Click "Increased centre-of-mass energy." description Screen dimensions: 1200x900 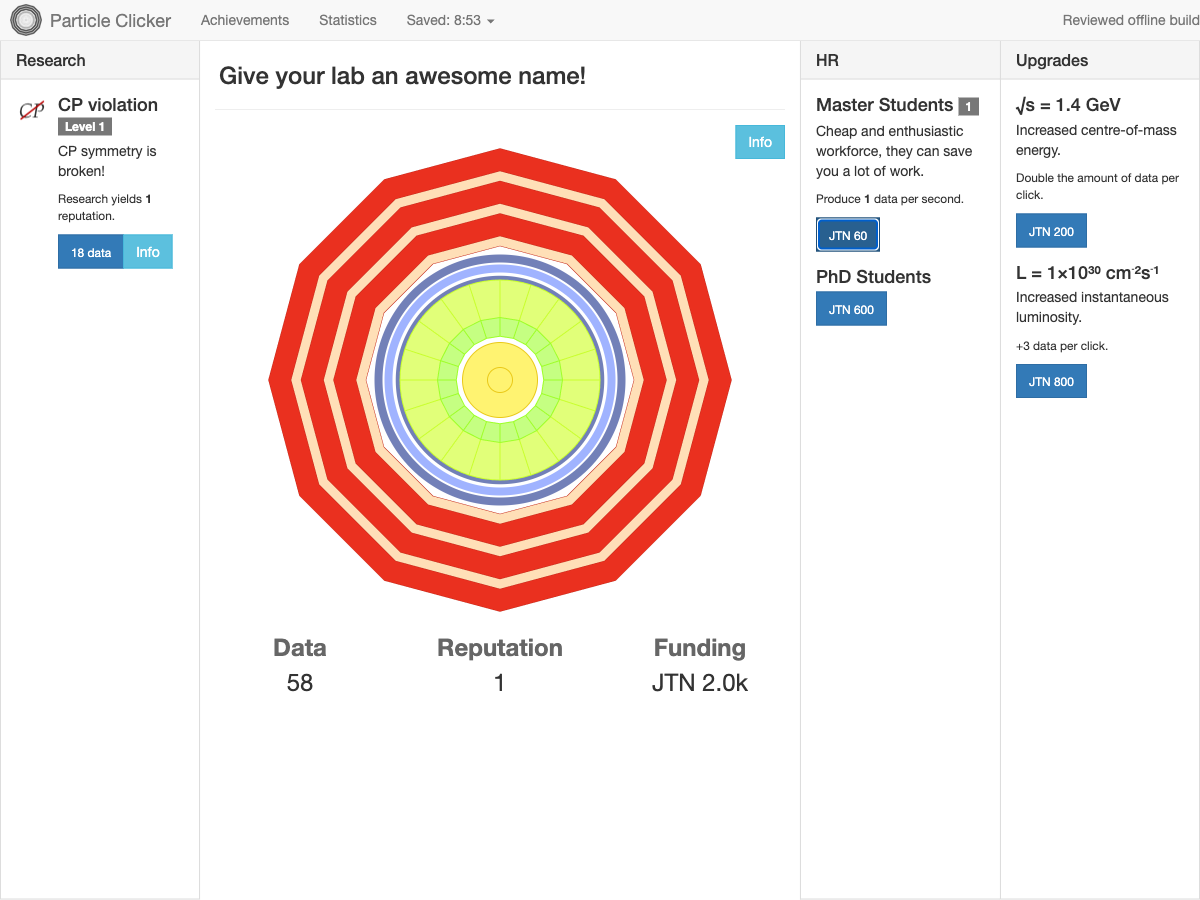click(x=1083, y=140)
